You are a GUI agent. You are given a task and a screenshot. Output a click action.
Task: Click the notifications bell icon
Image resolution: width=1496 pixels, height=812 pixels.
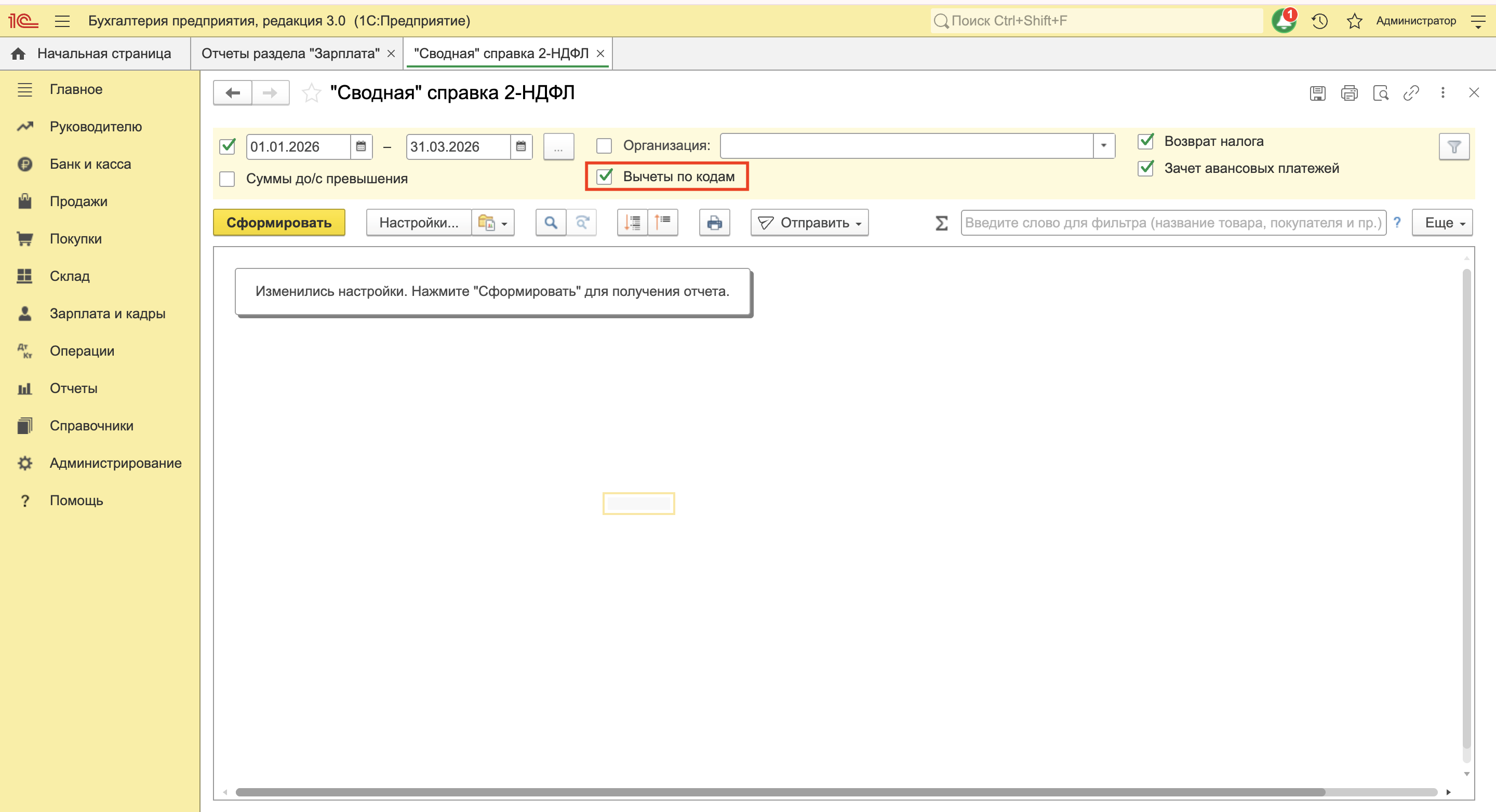click(x=1283, y=21)
